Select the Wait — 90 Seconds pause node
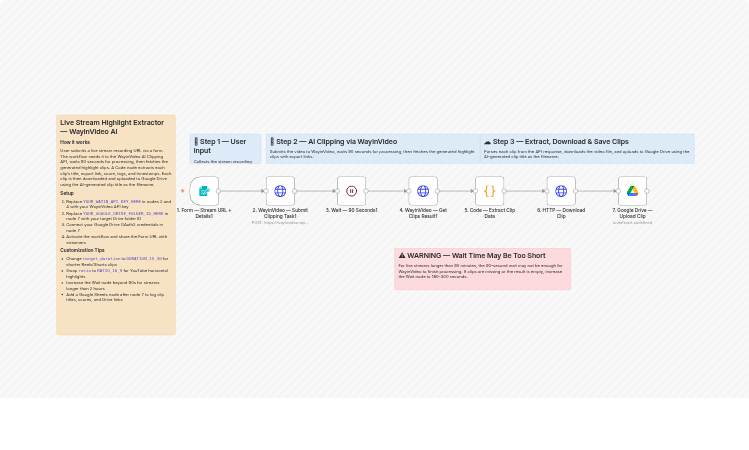 [352, 191]
